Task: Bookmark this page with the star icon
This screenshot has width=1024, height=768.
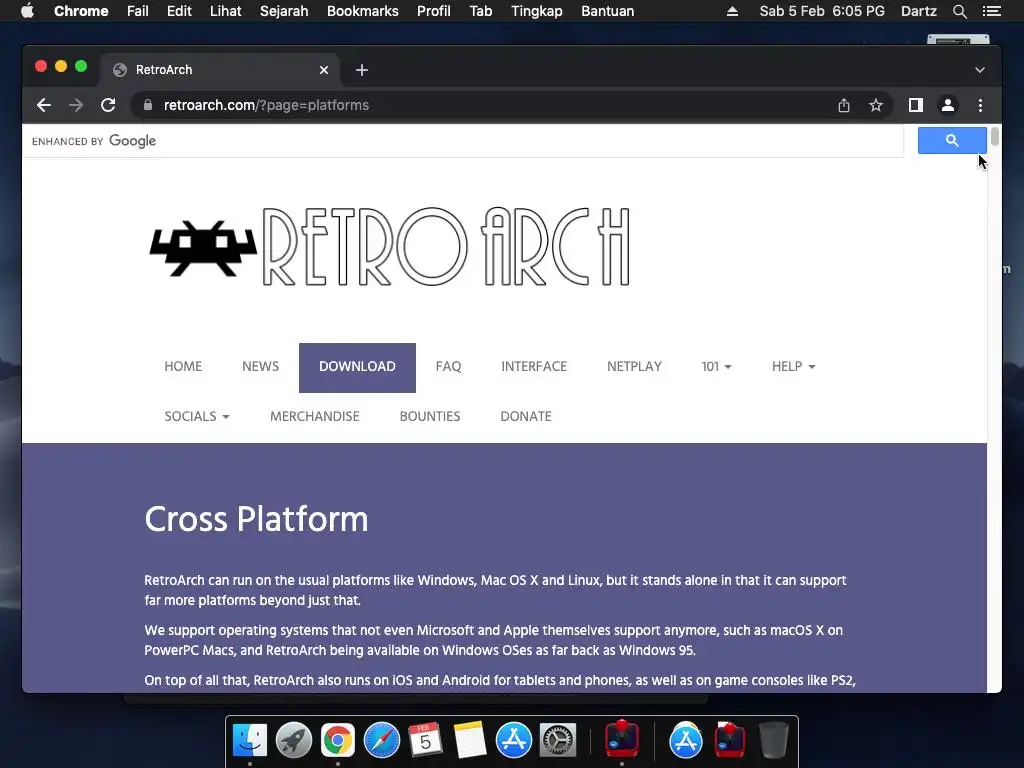Action: (876, 105)
